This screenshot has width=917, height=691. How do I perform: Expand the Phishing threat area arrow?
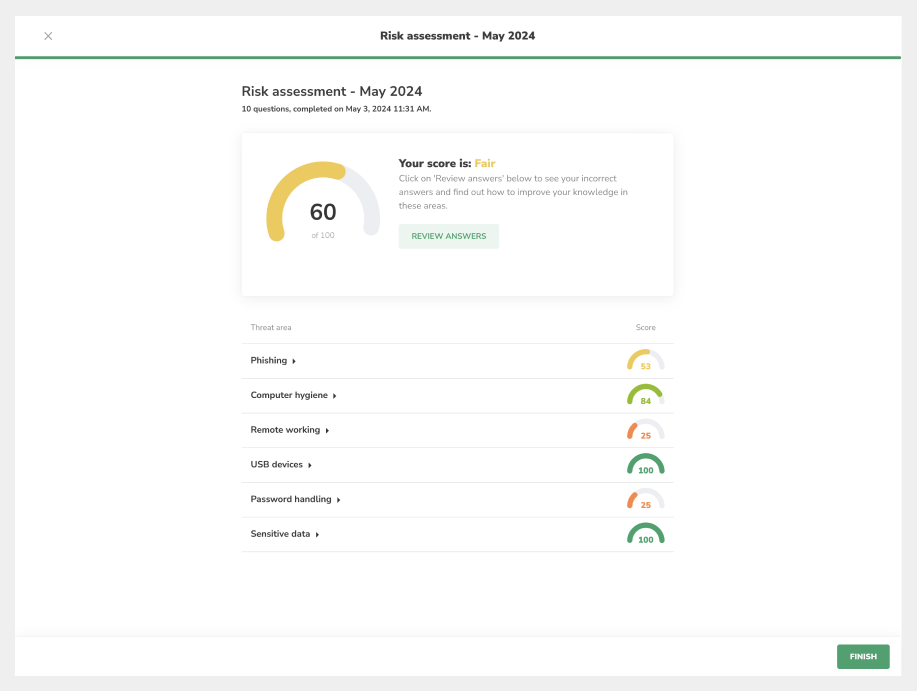tap(294, 361)
